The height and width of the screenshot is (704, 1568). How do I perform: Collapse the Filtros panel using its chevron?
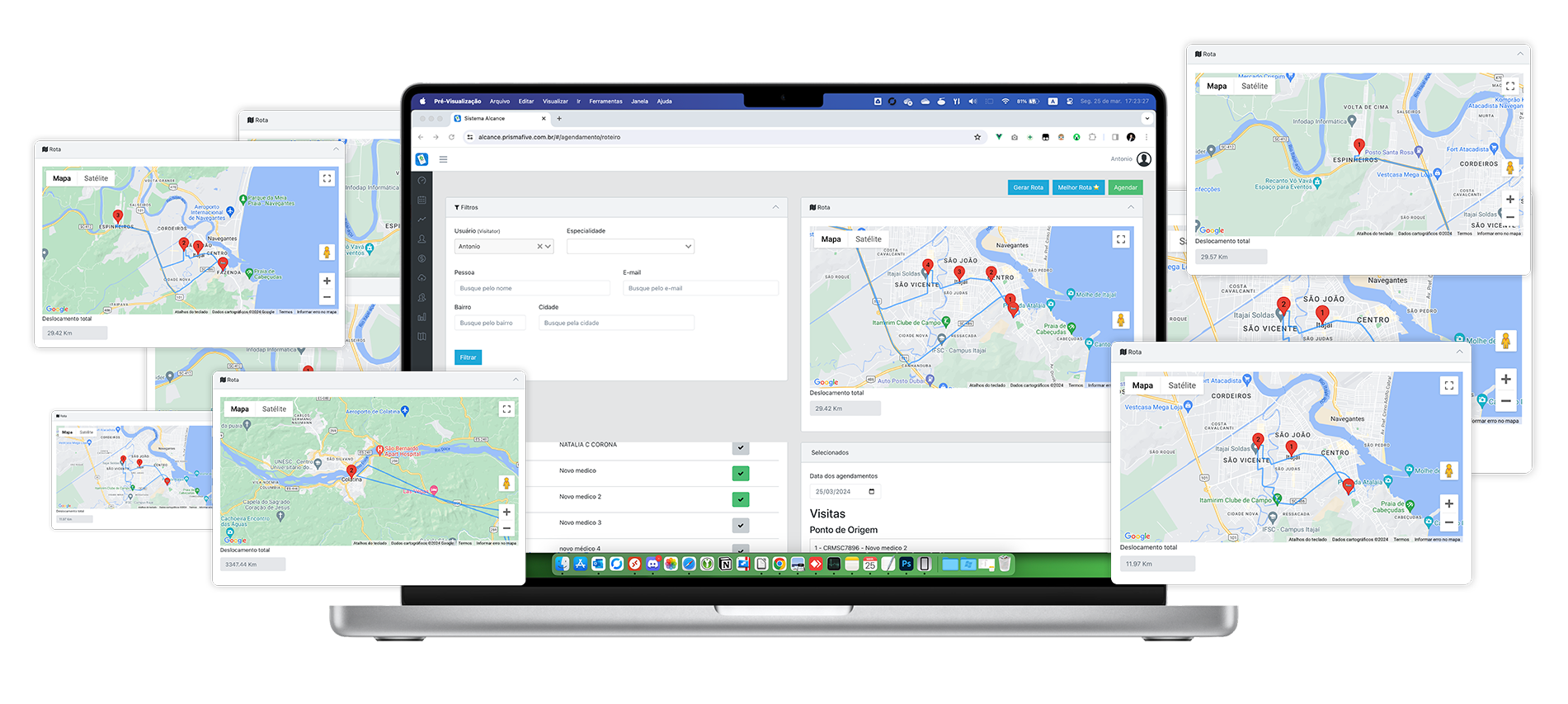point(775,207)
